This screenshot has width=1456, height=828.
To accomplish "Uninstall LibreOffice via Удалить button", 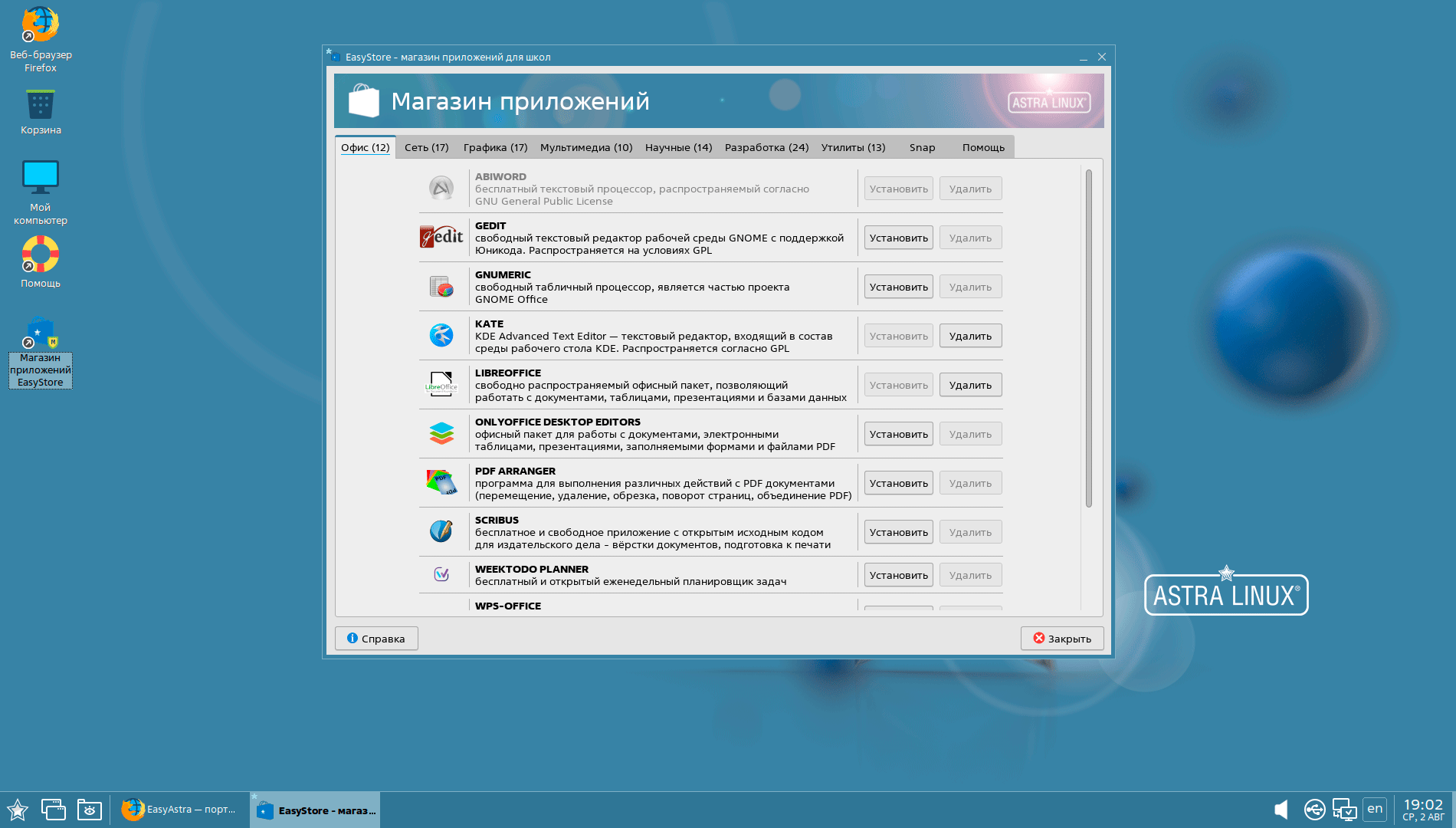I will [970, 385].
